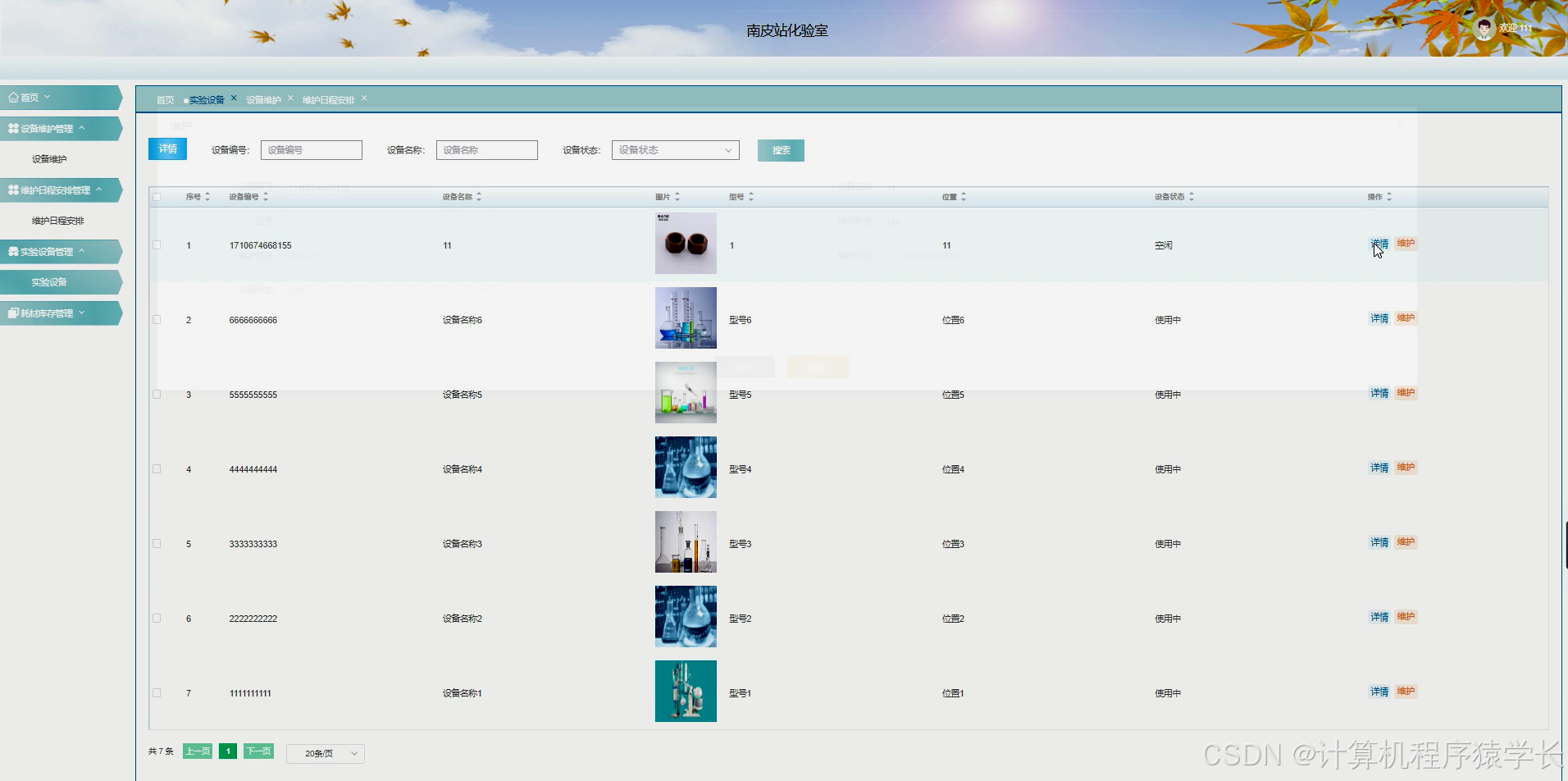Viewport: 1568px width, 781px height.
Task: Close the 设备维护 tab with its X
Action: [x=290, y=98]
